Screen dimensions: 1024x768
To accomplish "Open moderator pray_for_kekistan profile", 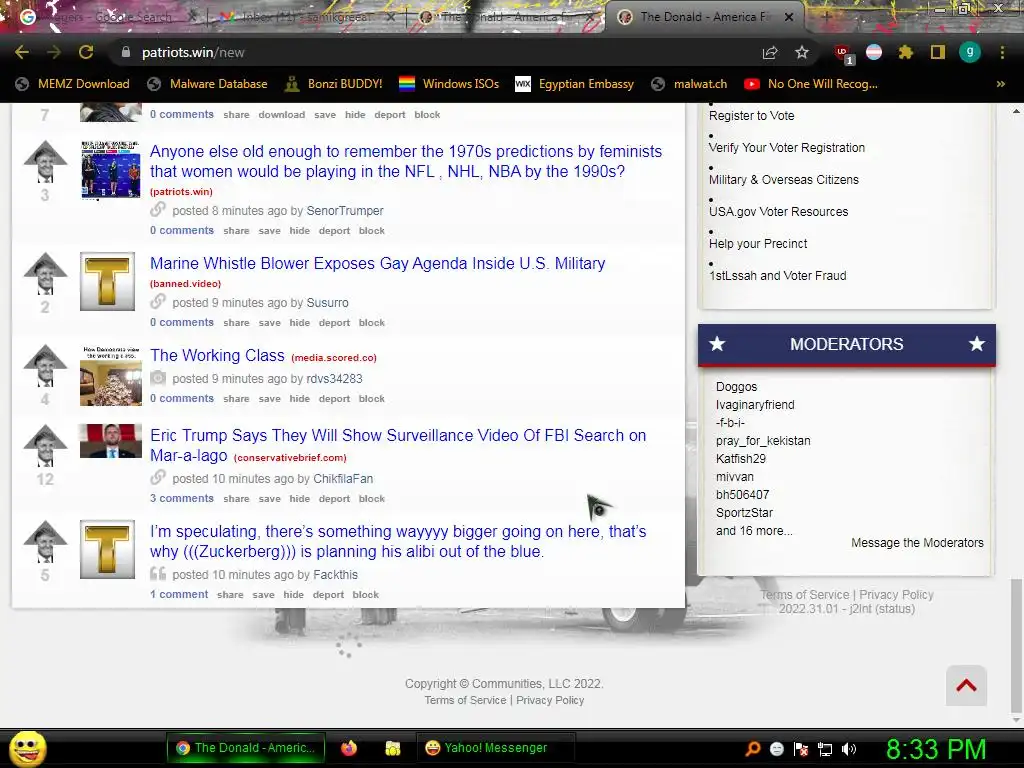I will coord(763,441).
